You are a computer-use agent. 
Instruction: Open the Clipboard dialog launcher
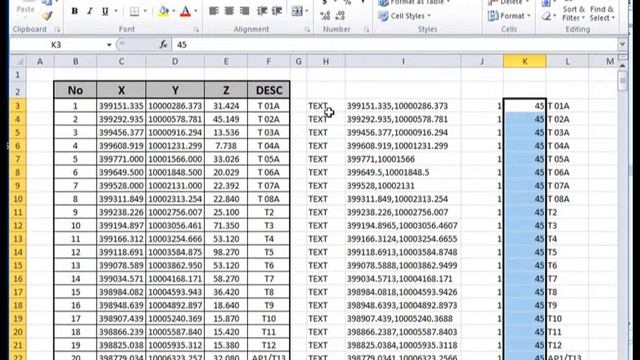58,29
